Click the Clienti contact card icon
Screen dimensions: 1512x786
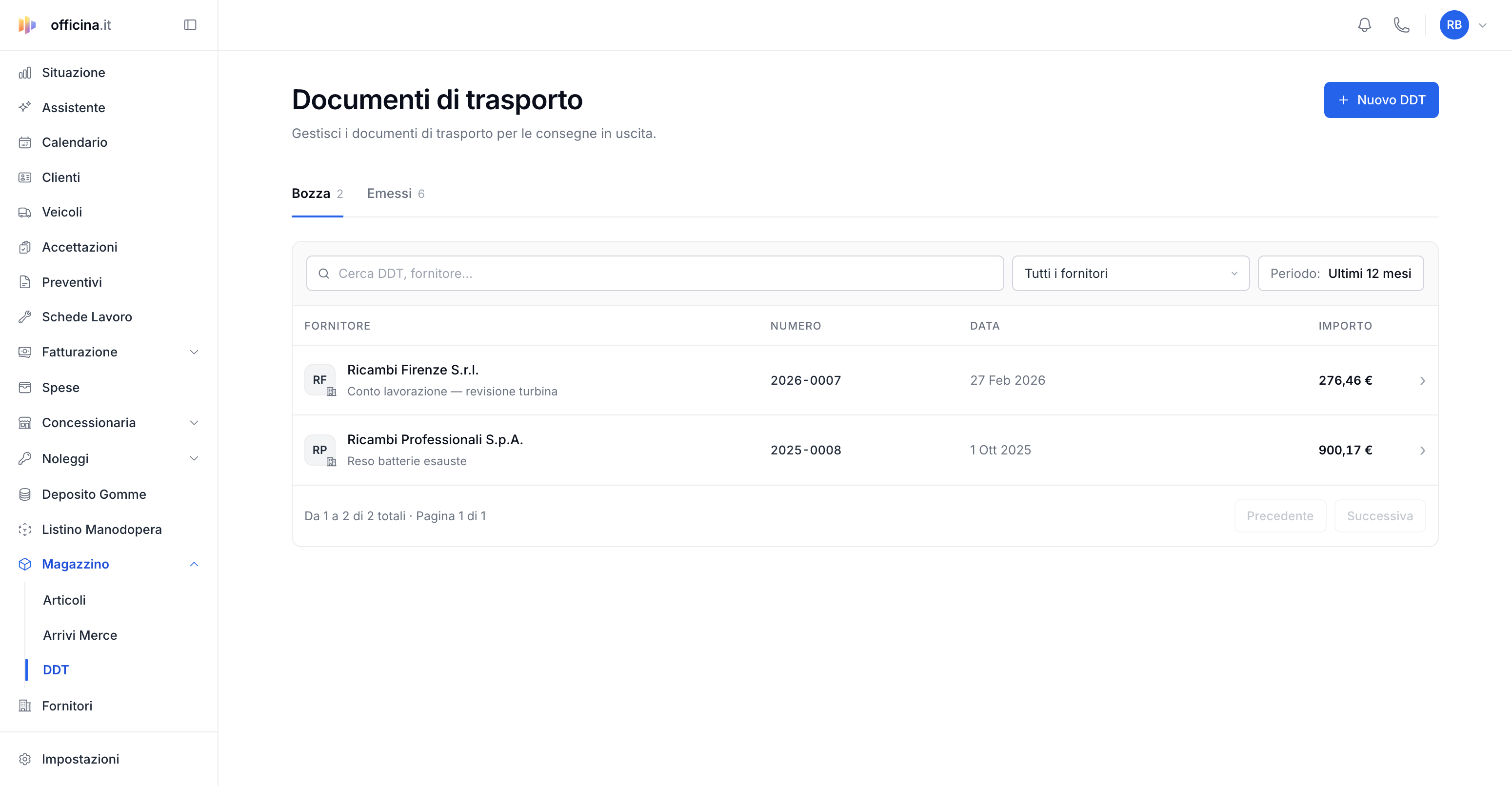[25, 177]
